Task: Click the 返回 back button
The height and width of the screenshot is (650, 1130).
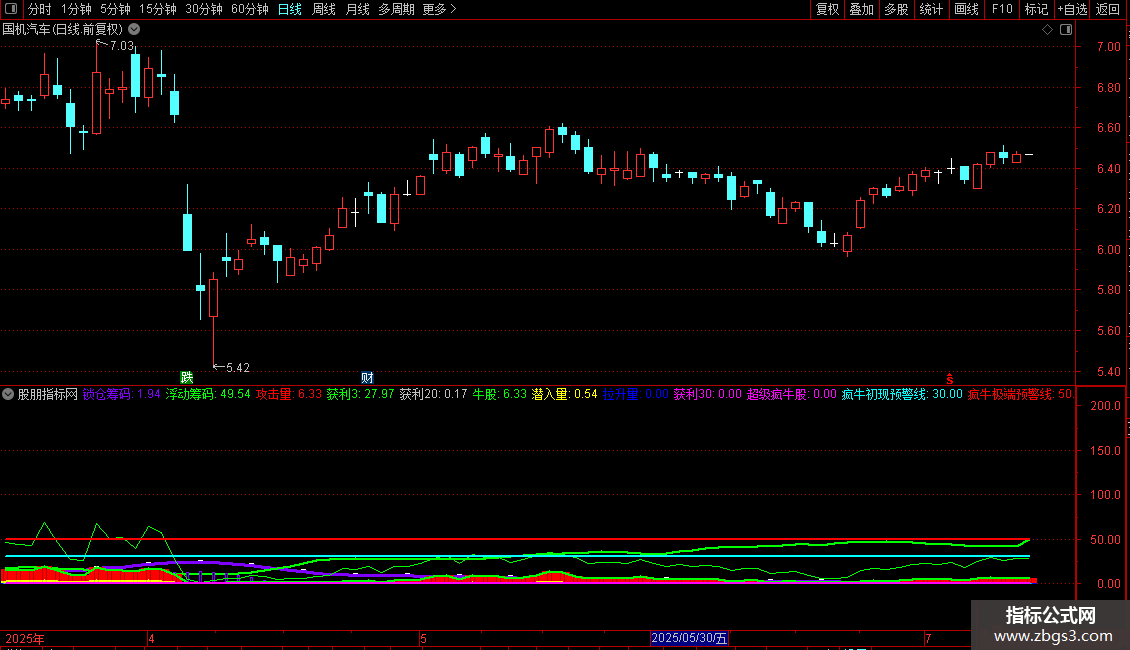Action: (1108, 9)
